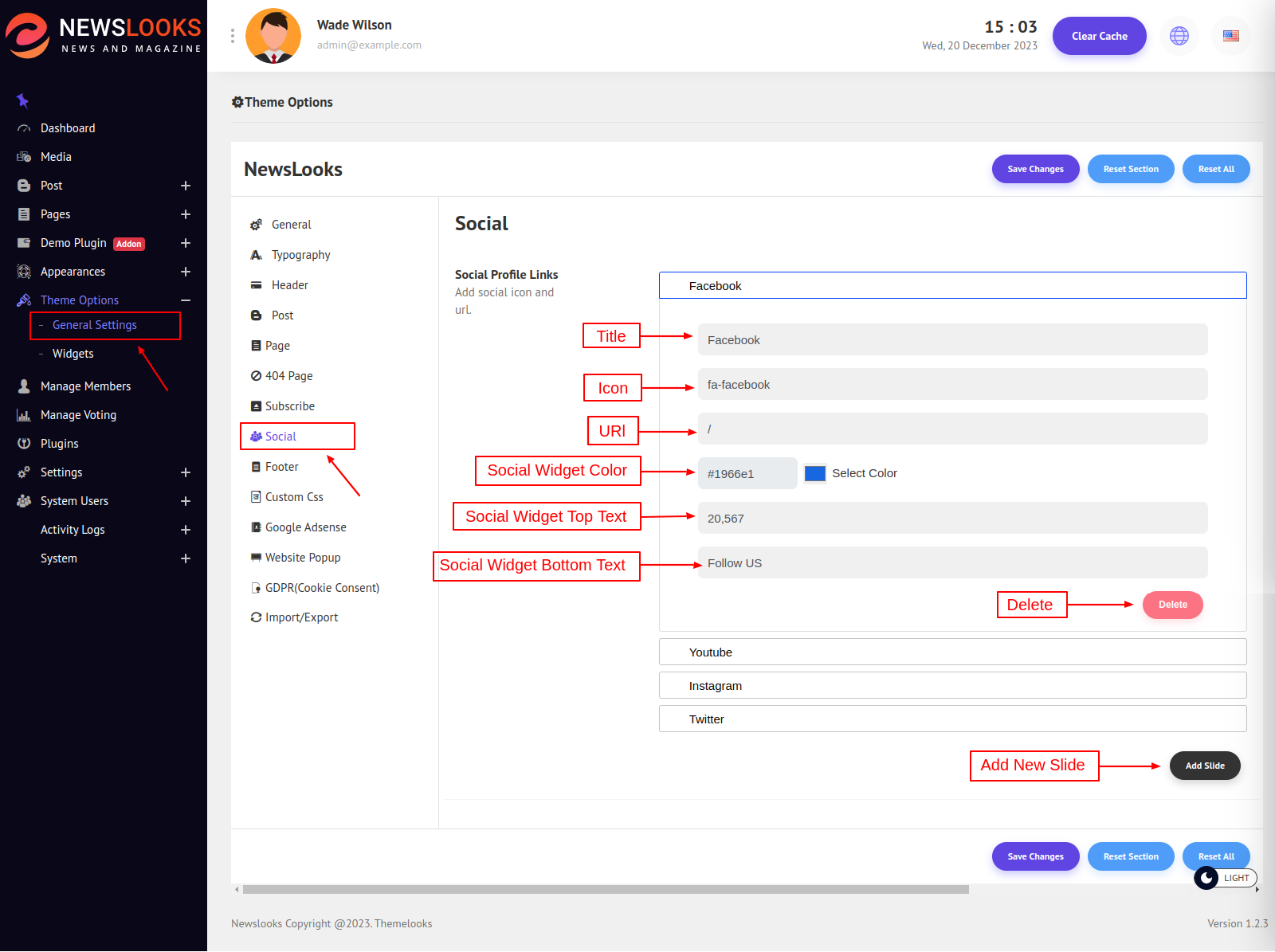The width and height of the screenshot is (1275, 952).
Task: Open Manage Voting in the sidebar
Action: (78, 415)
